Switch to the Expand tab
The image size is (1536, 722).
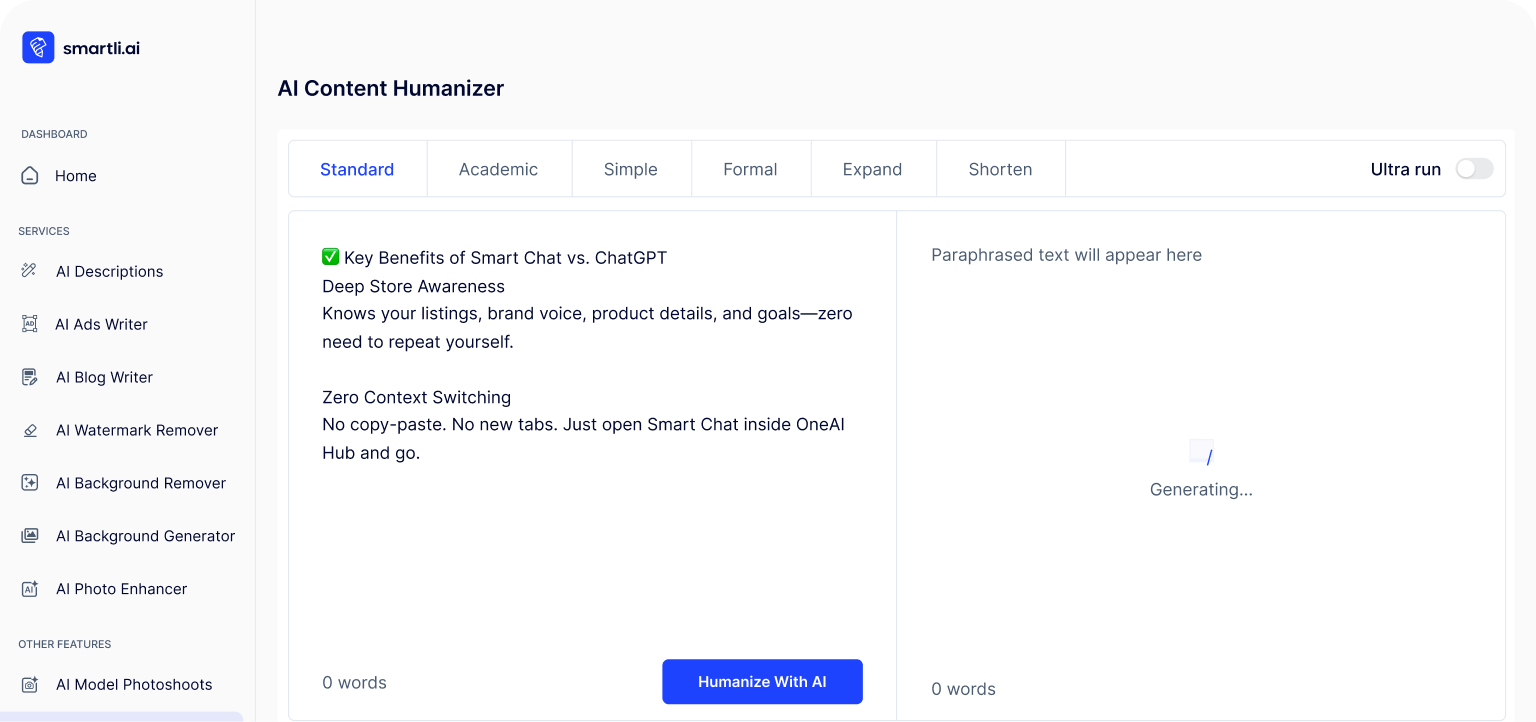pos(872,169)
